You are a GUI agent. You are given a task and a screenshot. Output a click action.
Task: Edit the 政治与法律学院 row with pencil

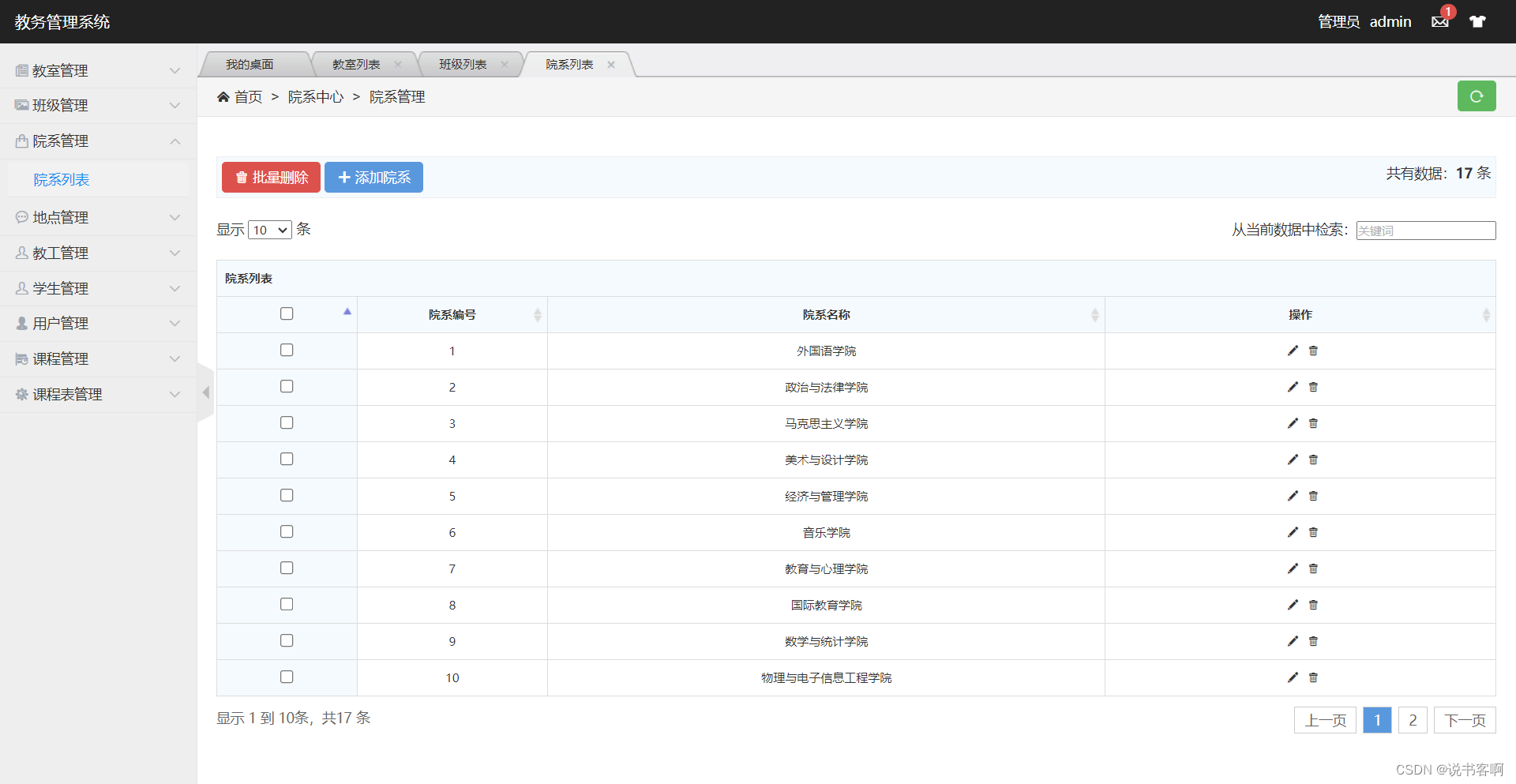click(1293, 387)
